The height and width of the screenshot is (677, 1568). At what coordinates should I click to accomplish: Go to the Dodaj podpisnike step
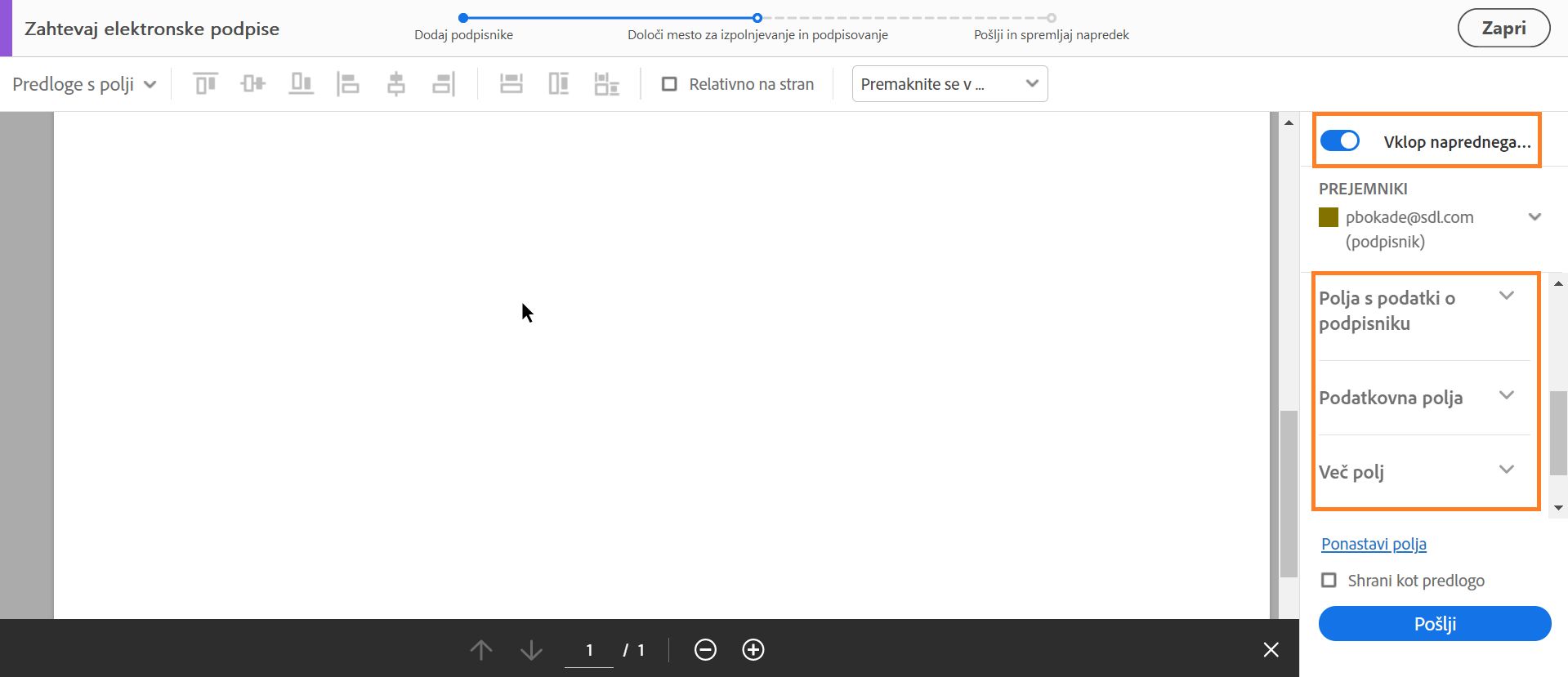coord(463,35)
